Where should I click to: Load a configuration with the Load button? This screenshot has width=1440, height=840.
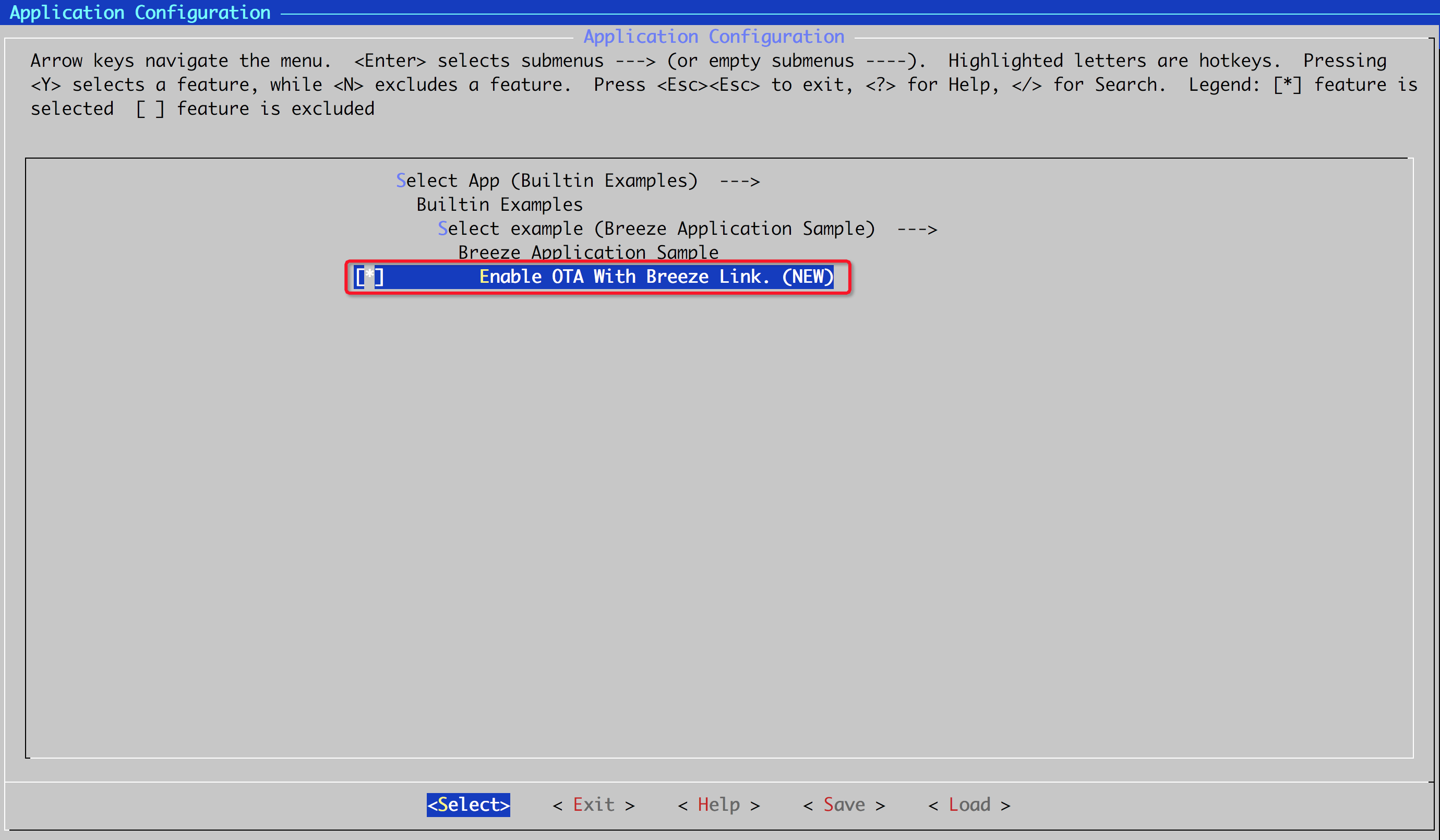[969, 805]
